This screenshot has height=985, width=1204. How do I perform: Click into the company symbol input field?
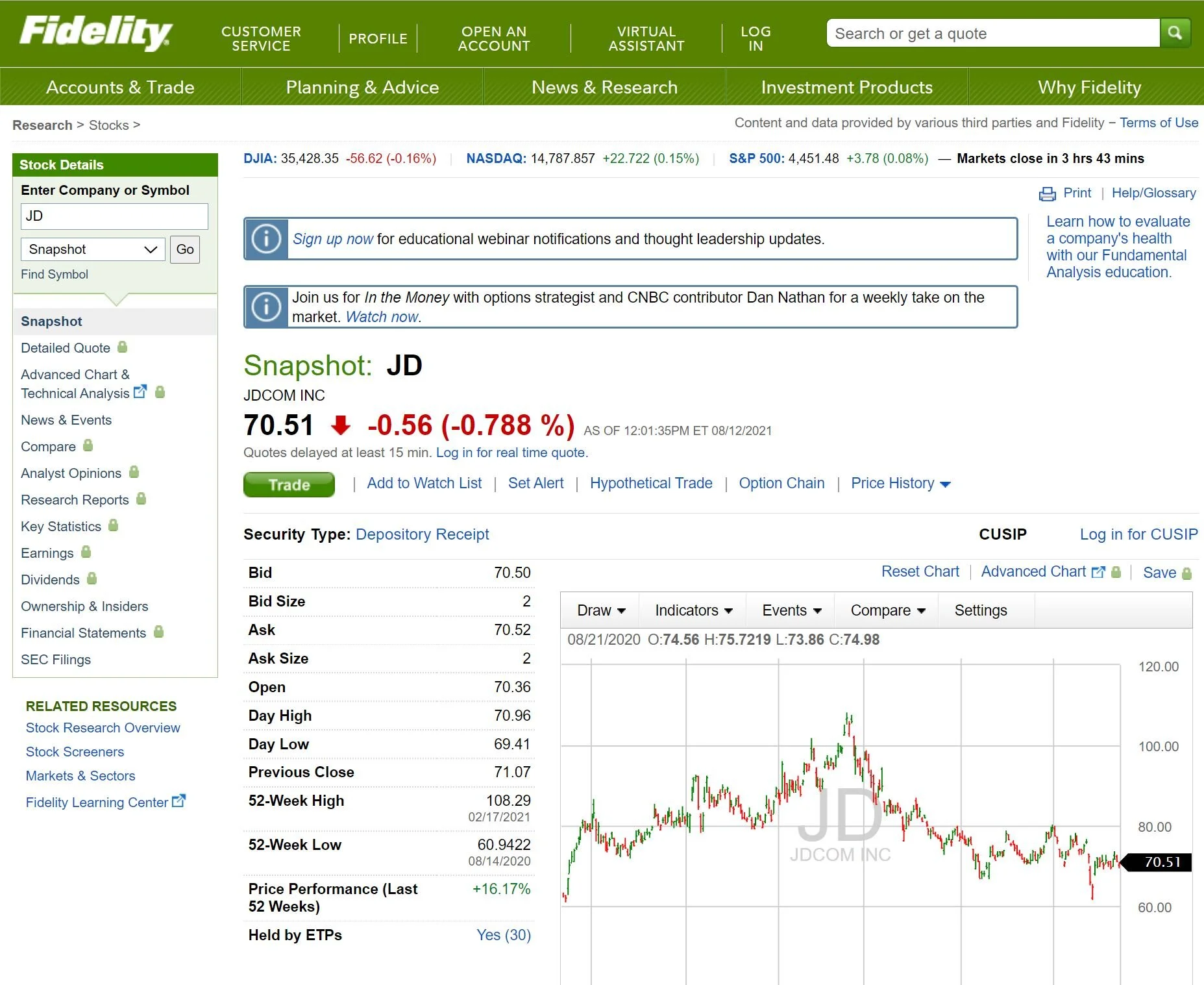[x=114, y=216]
